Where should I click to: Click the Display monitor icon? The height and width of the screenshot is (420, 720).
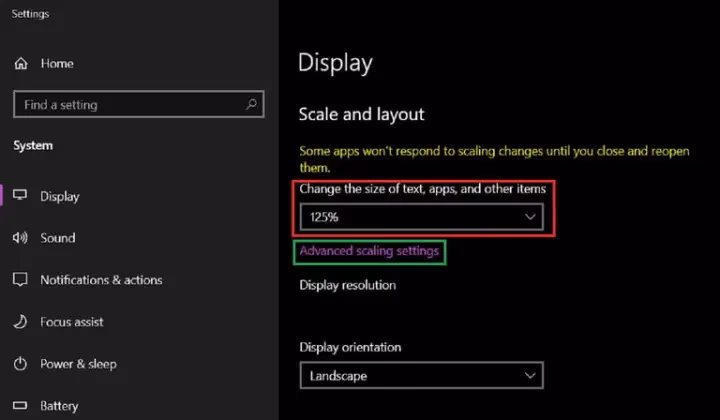click(x=20, y=195)
